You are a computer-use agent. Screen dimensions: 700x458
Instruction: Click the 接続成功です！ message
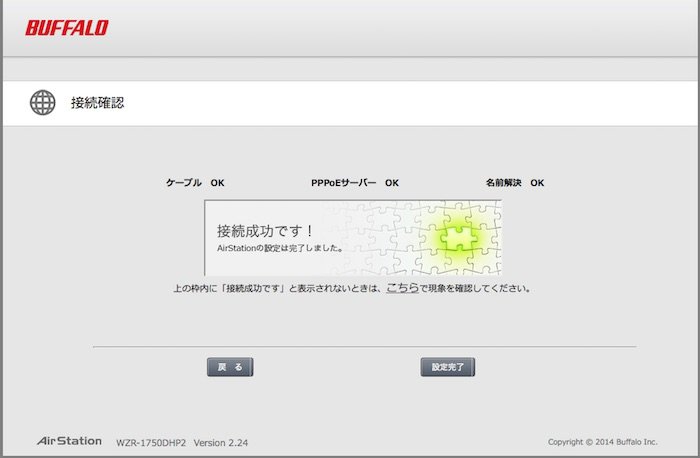coord(265,231)
